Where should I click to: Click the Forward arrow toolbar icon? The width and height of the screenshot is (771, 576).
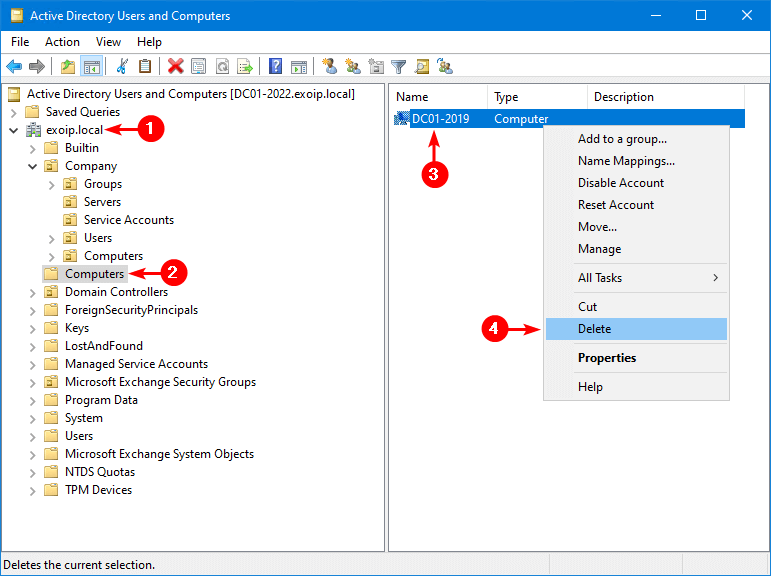point(37,66)
